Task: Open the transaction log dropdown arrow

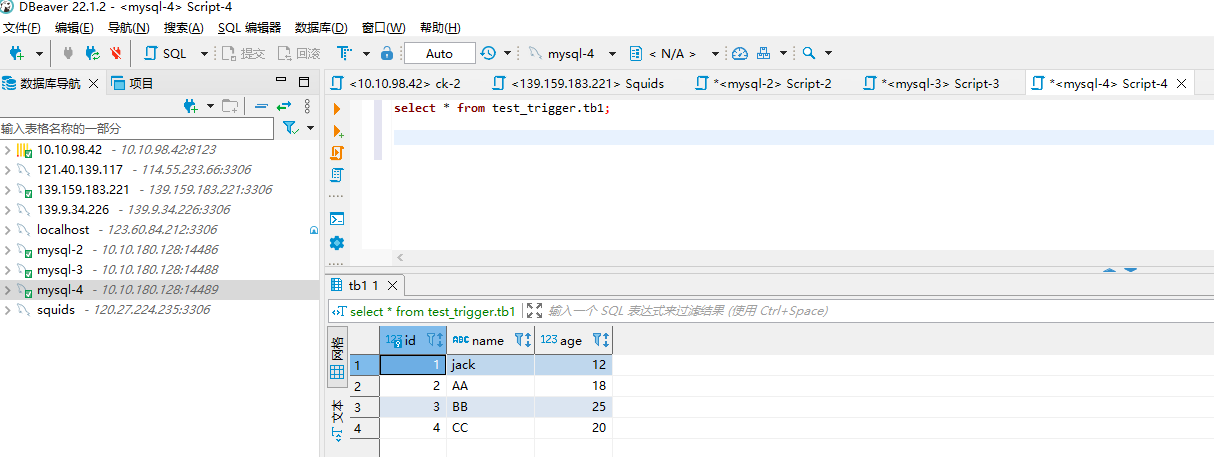Action: [507, 53]
